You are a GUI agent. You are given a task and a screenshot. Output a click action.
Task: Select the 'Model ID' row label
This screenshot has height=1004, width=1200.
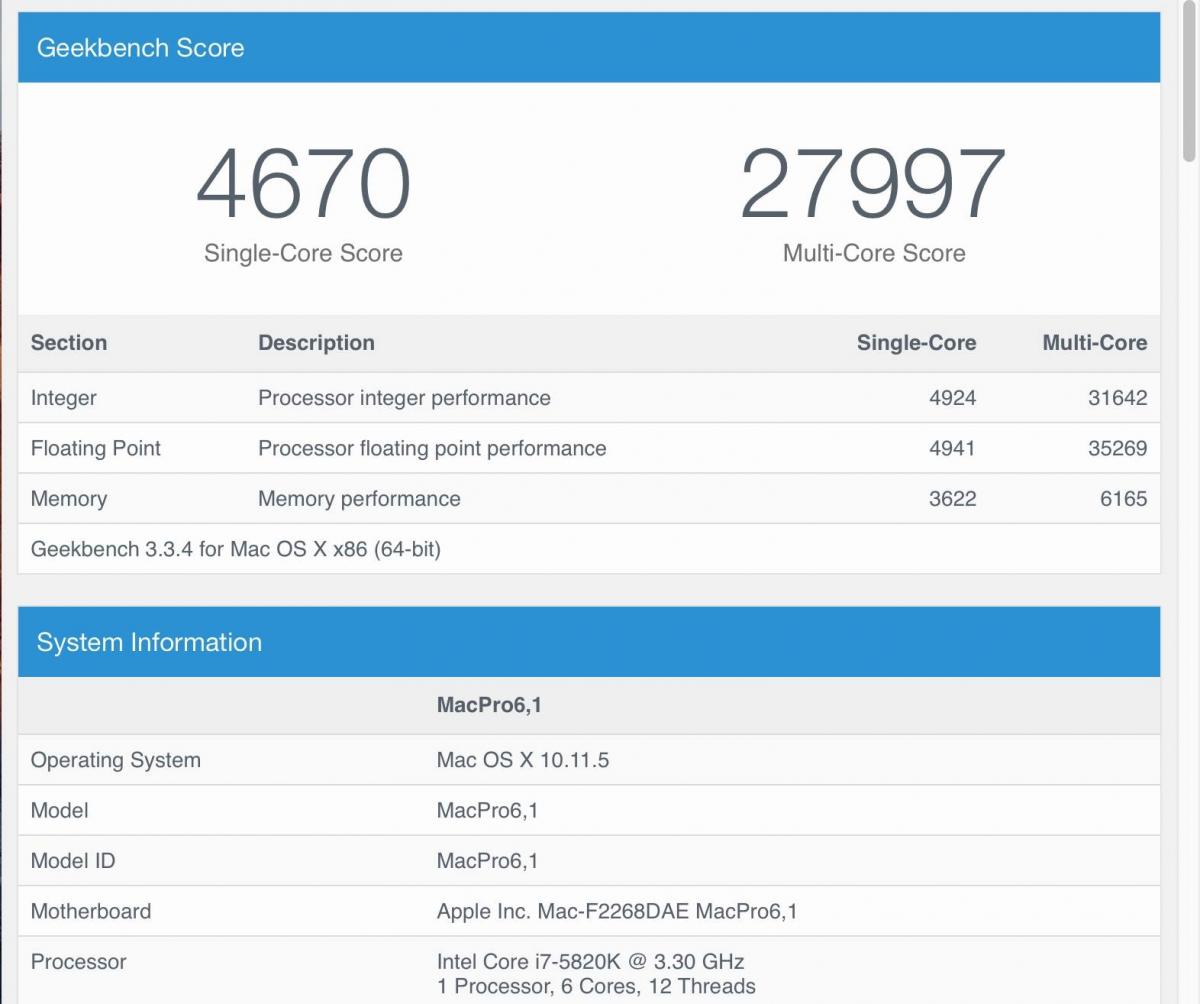(73, 861)
